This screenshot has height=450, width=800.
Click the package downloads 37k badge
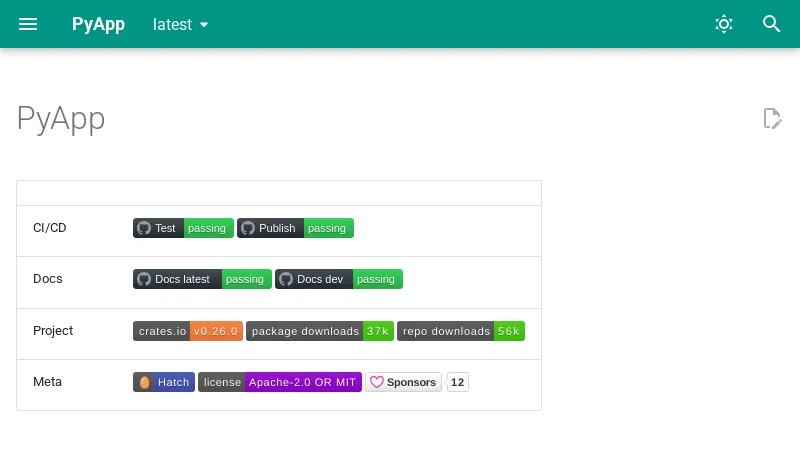[x=320, y=331]
